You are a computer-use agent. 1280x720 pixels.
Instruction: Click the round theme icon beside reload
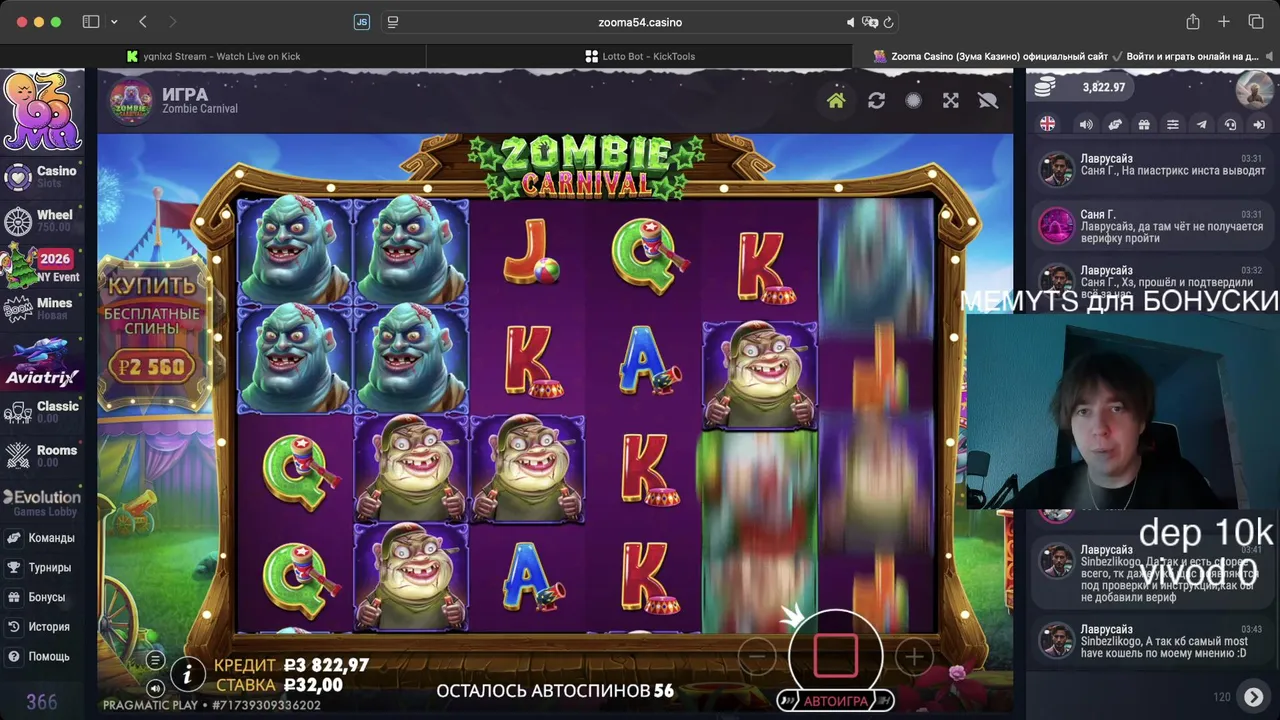coord(913,100)
